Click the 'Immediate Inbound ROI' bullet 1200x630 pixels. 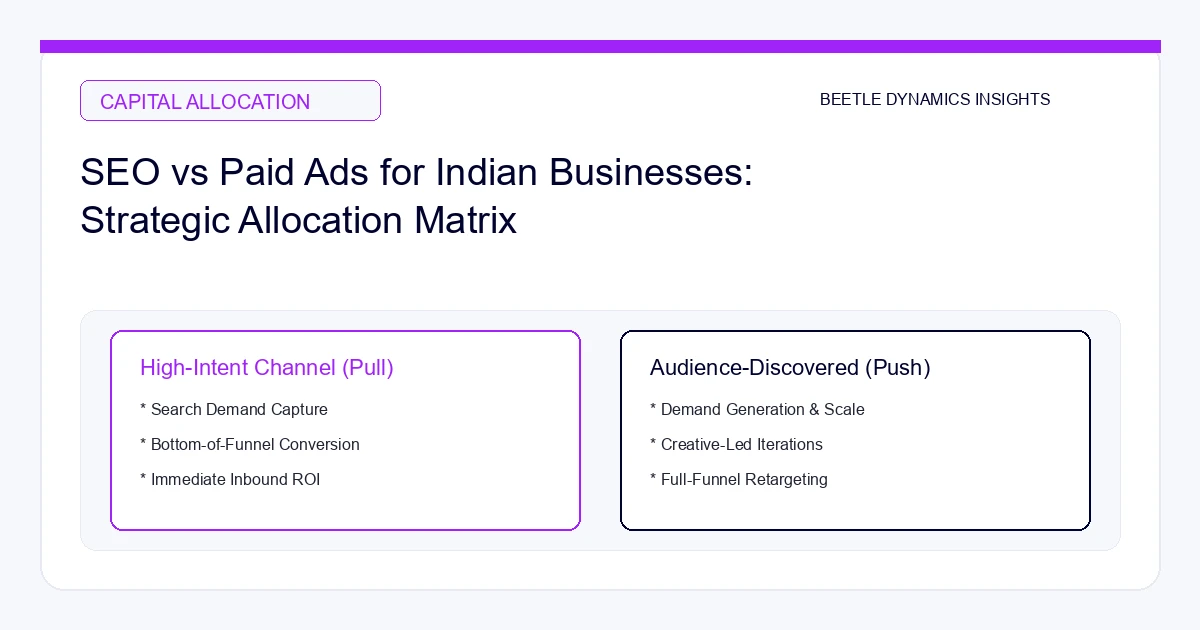[x=230, y=480]
